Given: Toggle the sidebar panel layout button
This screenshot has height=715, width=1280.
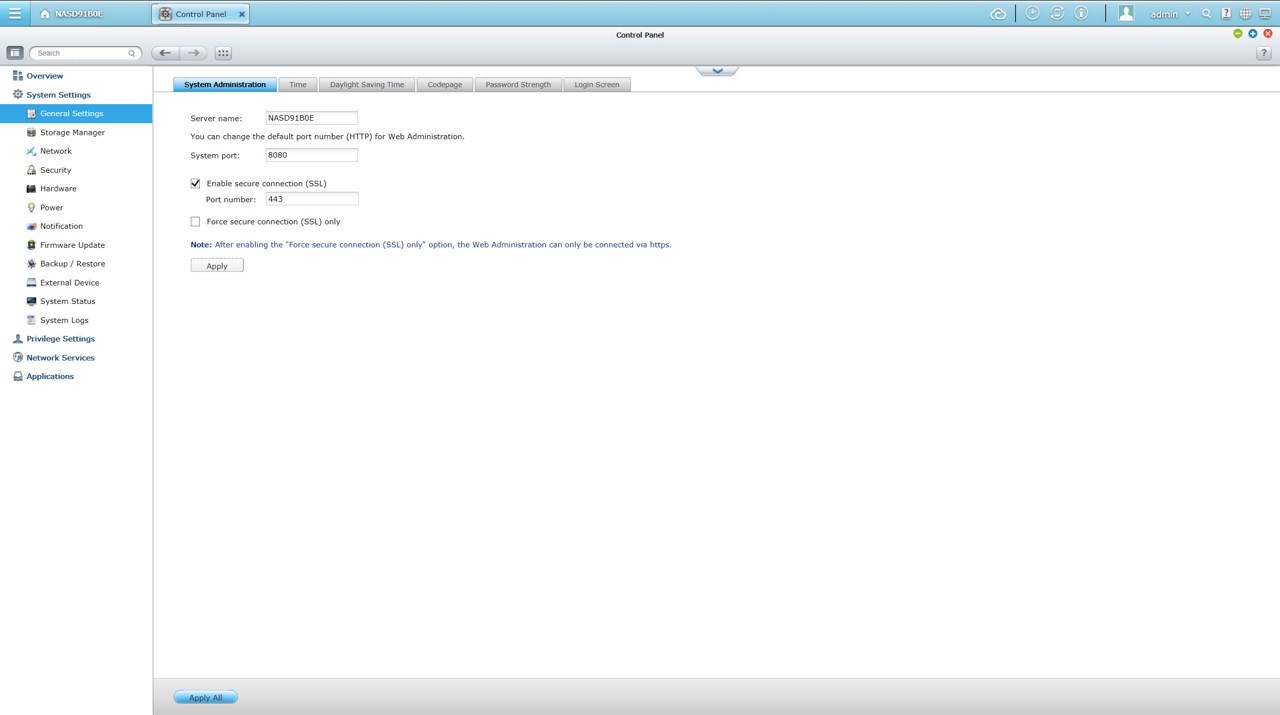Looking at the screenshot, I should tap(15, 53).
